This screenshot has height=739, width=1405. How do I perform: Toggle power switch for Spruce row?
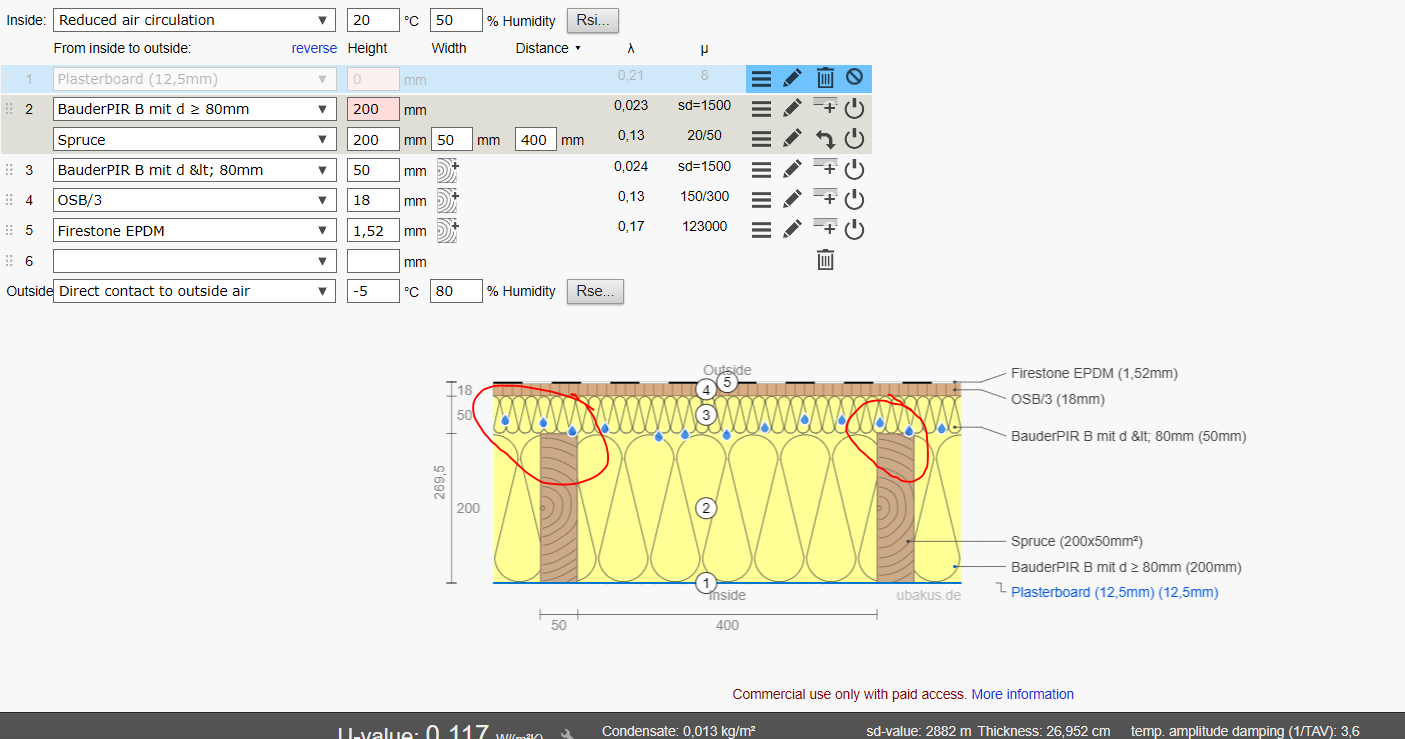point(854,140)
